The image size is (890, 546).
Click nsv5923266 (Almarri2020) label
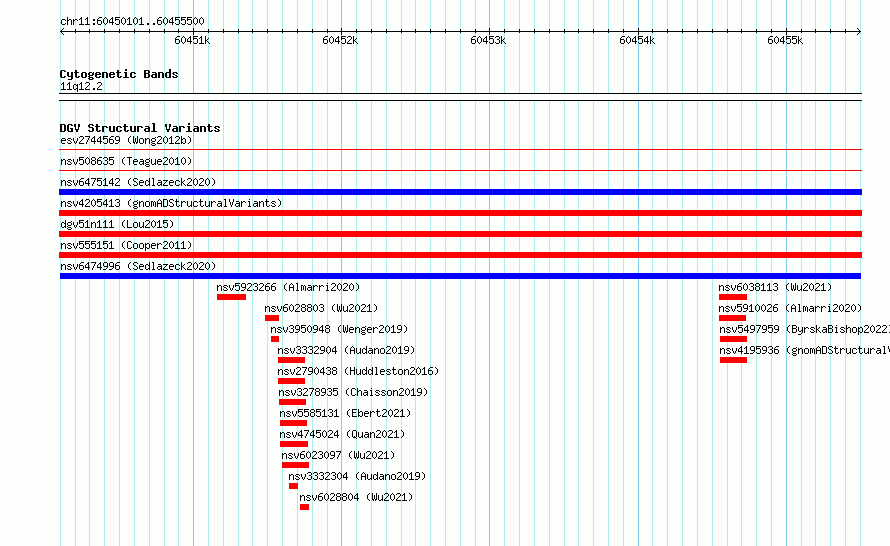[x=288, y=287]
